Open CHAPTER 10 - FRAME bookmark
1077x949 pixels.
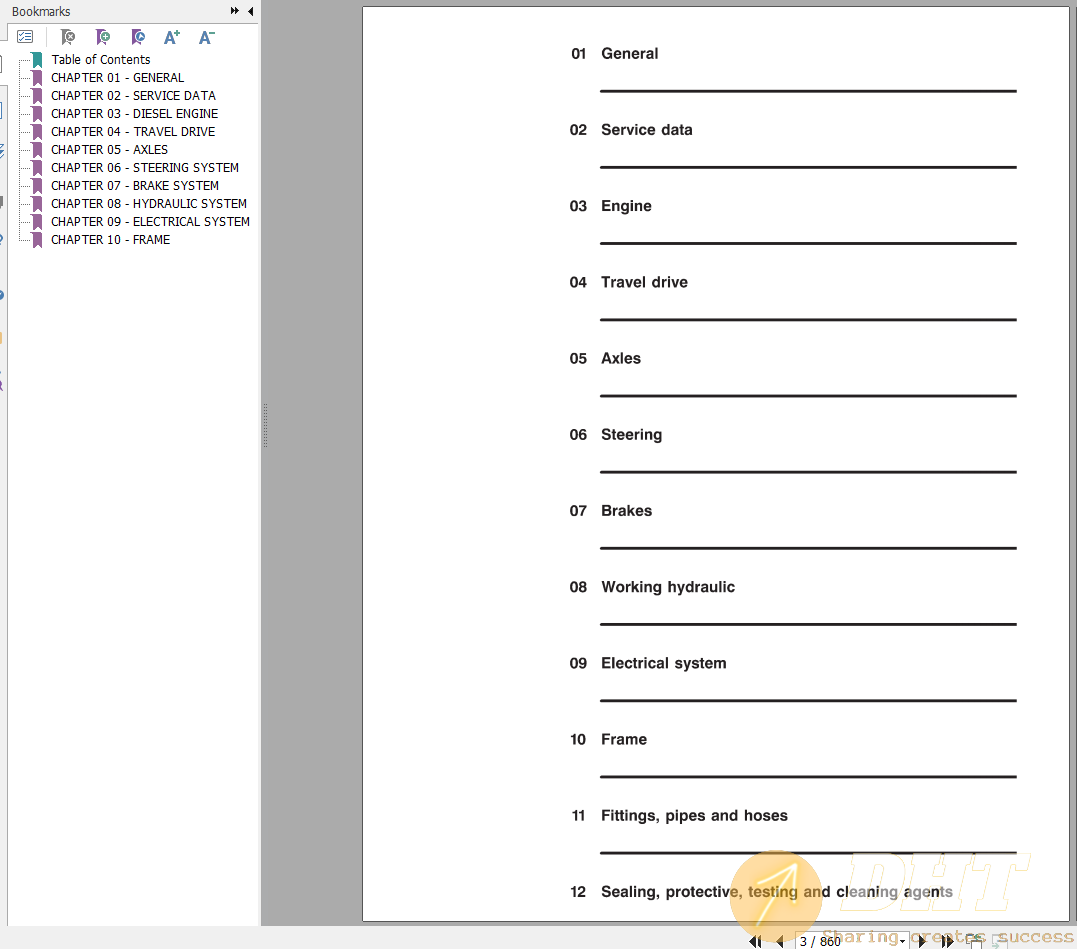[x=110, y=239]
